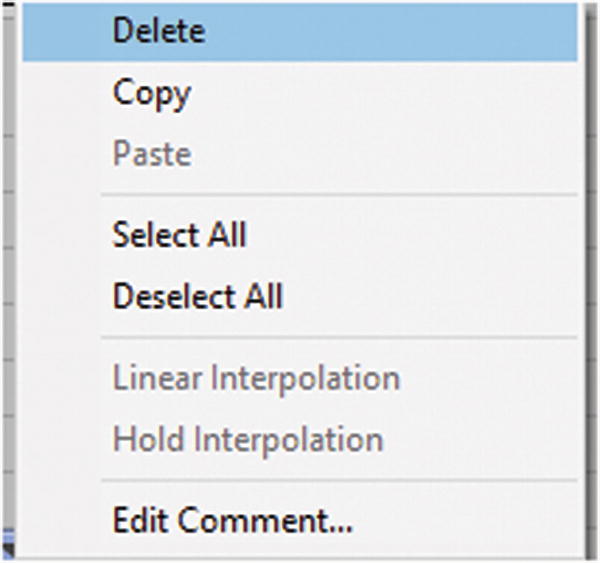
Task: Open the Edit Comment... dialog
Action: coord(232,520)
